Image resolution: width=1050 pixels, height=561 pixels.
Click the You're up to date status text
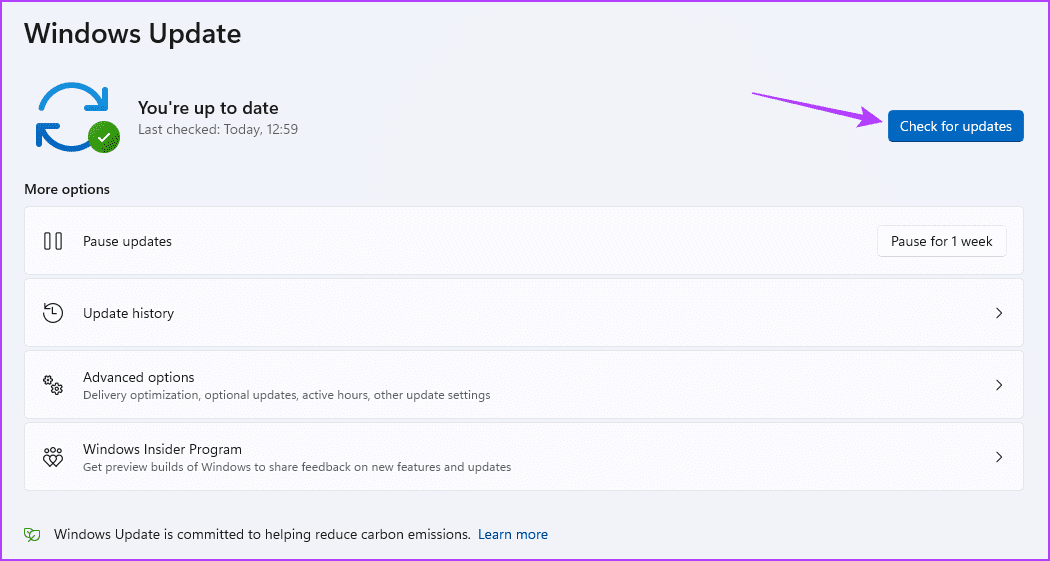(x=208, y=108)
